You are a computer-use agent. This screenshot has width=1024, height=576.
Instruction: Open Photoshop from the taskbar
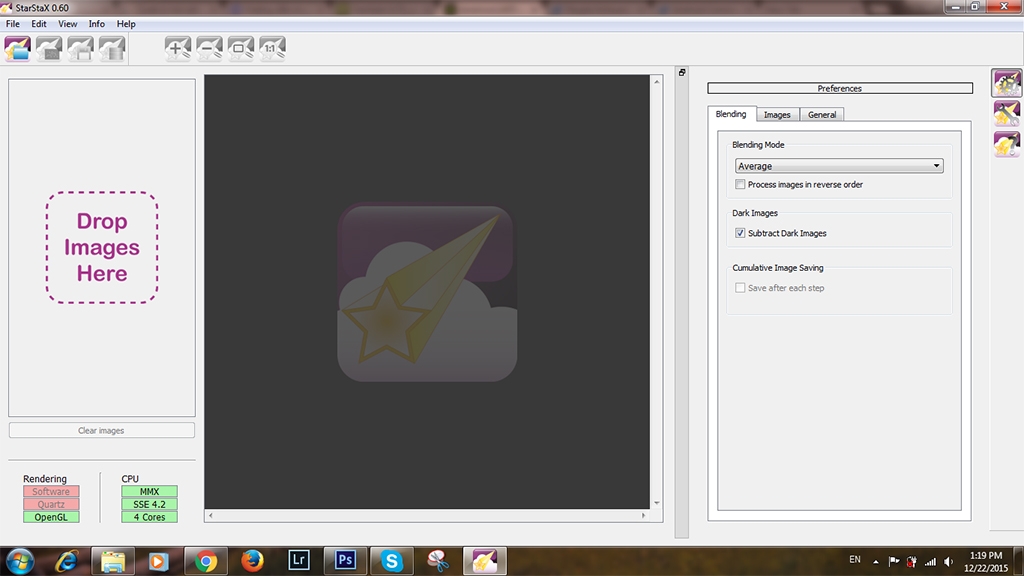[x=345, y=560]
